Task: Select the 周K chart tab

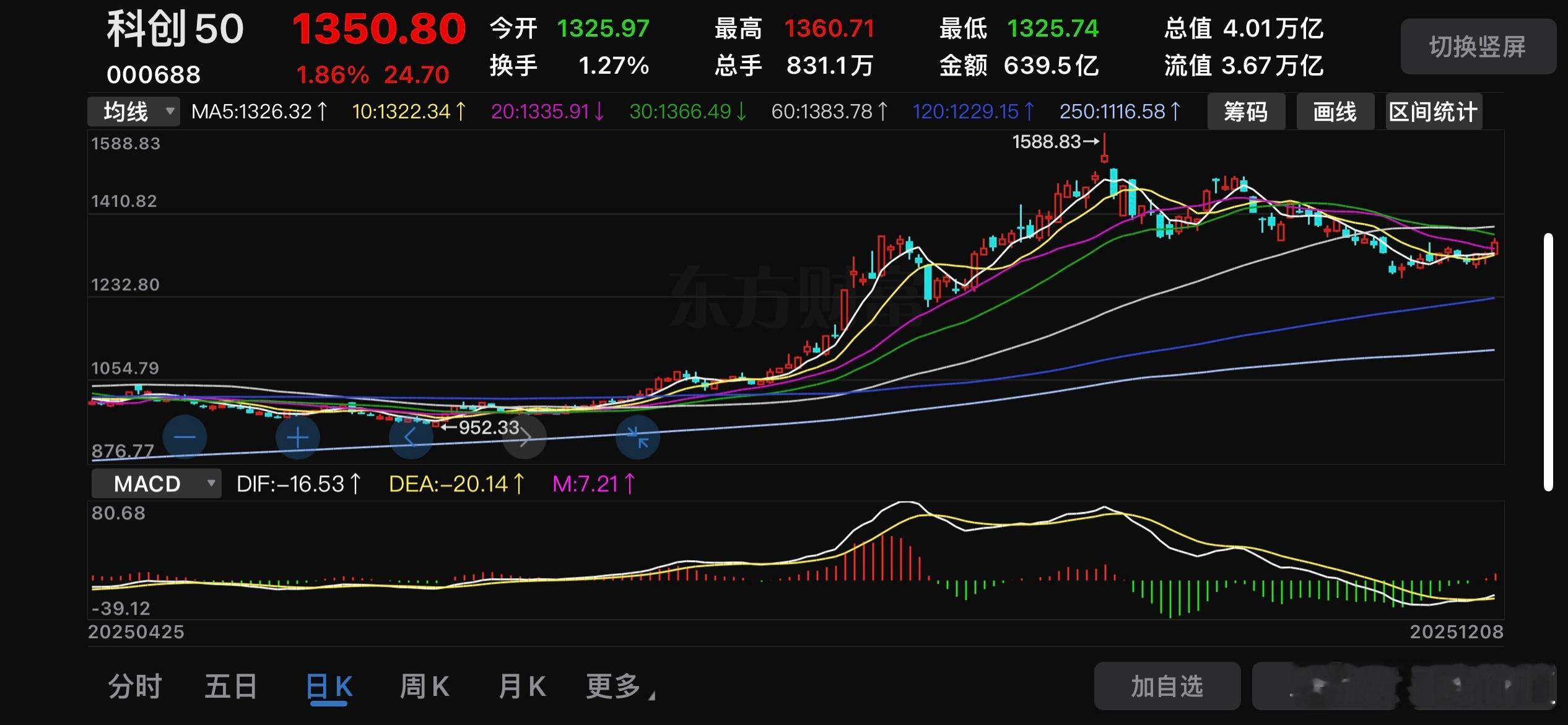Action: click(x=424, y=687)
